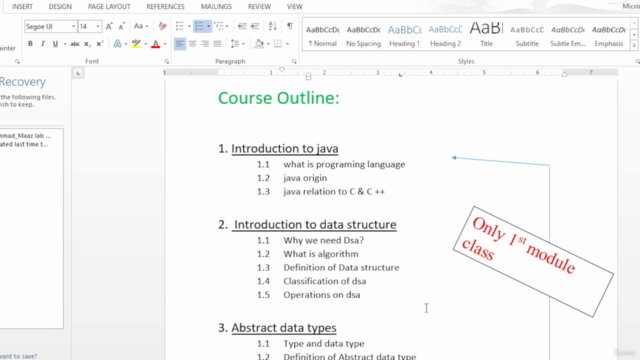Apply the Title style
The height and width of the screenshot is (360, 640).
486,35
